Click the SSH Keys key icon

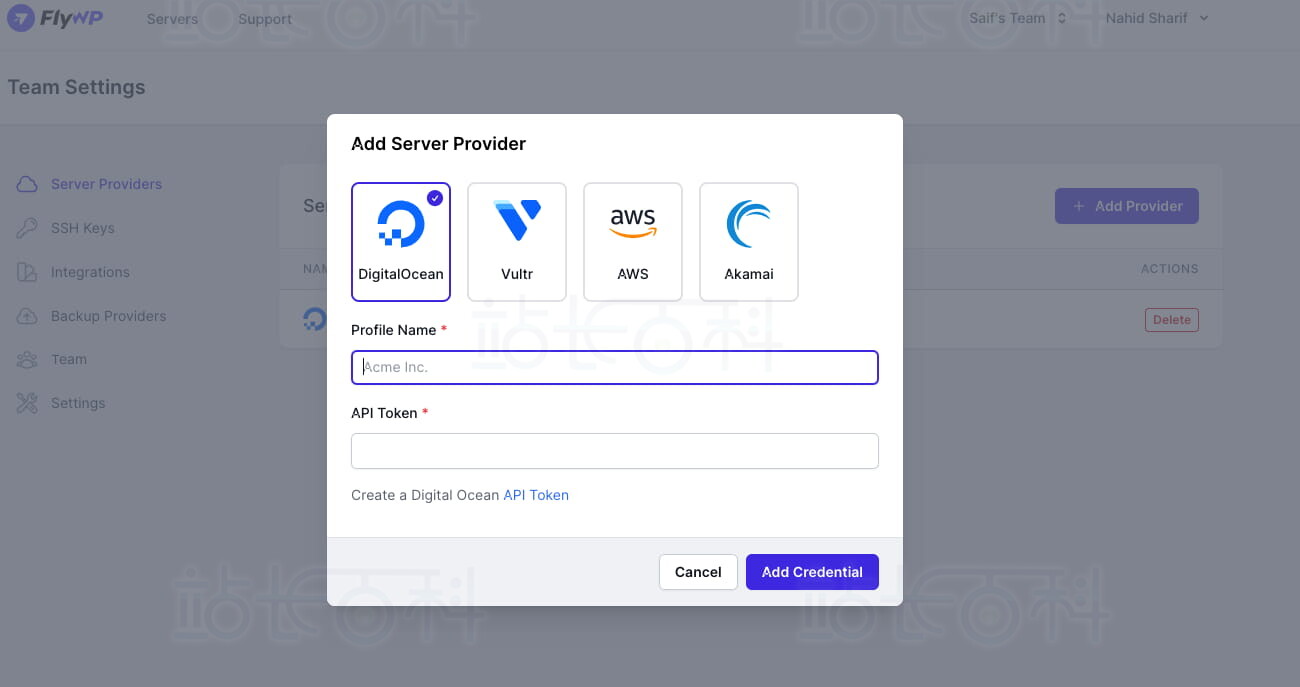click(28, 228)
